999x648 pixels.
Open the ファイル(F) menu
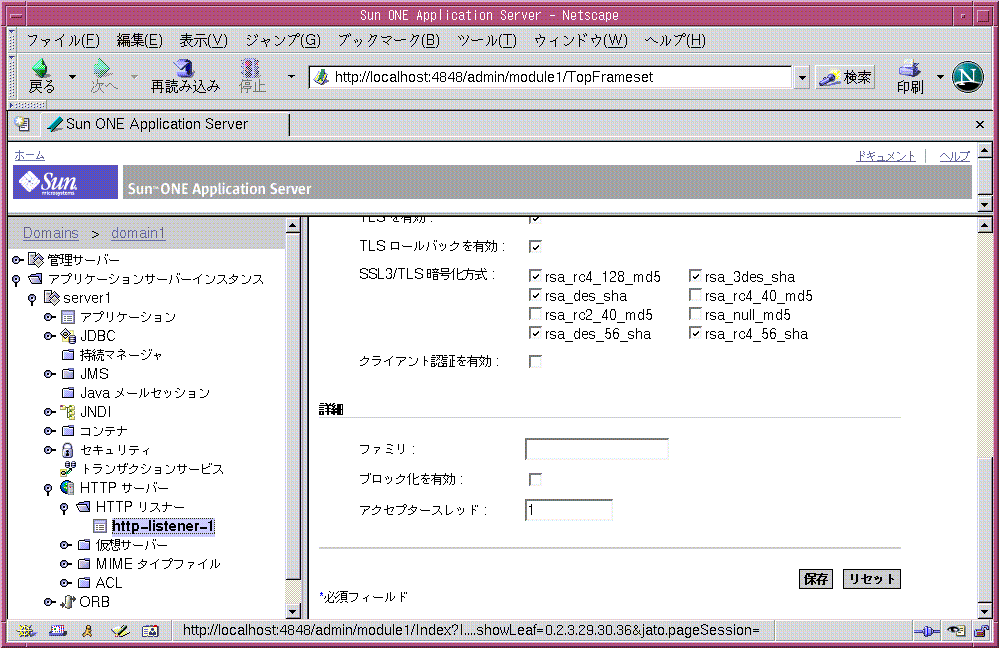click(63, 41)
